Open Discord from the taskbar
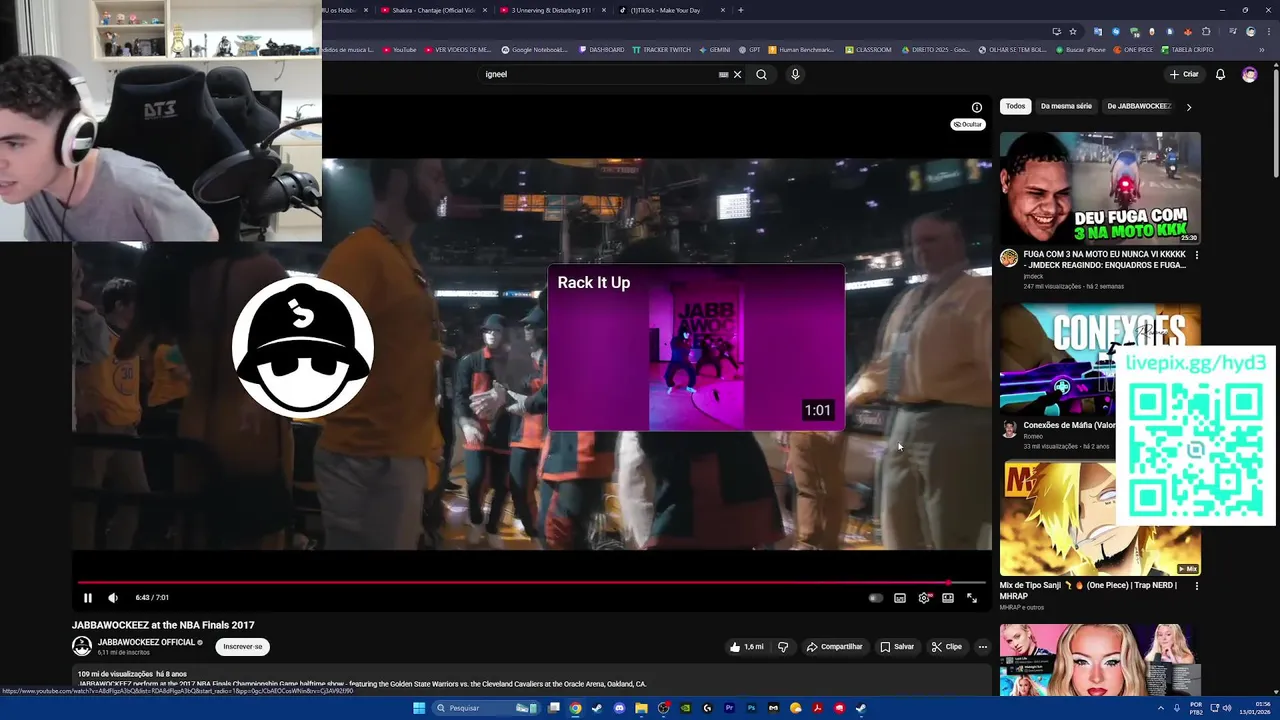Viewport: 1280px width, 720px height. click(x=620, y=708)
